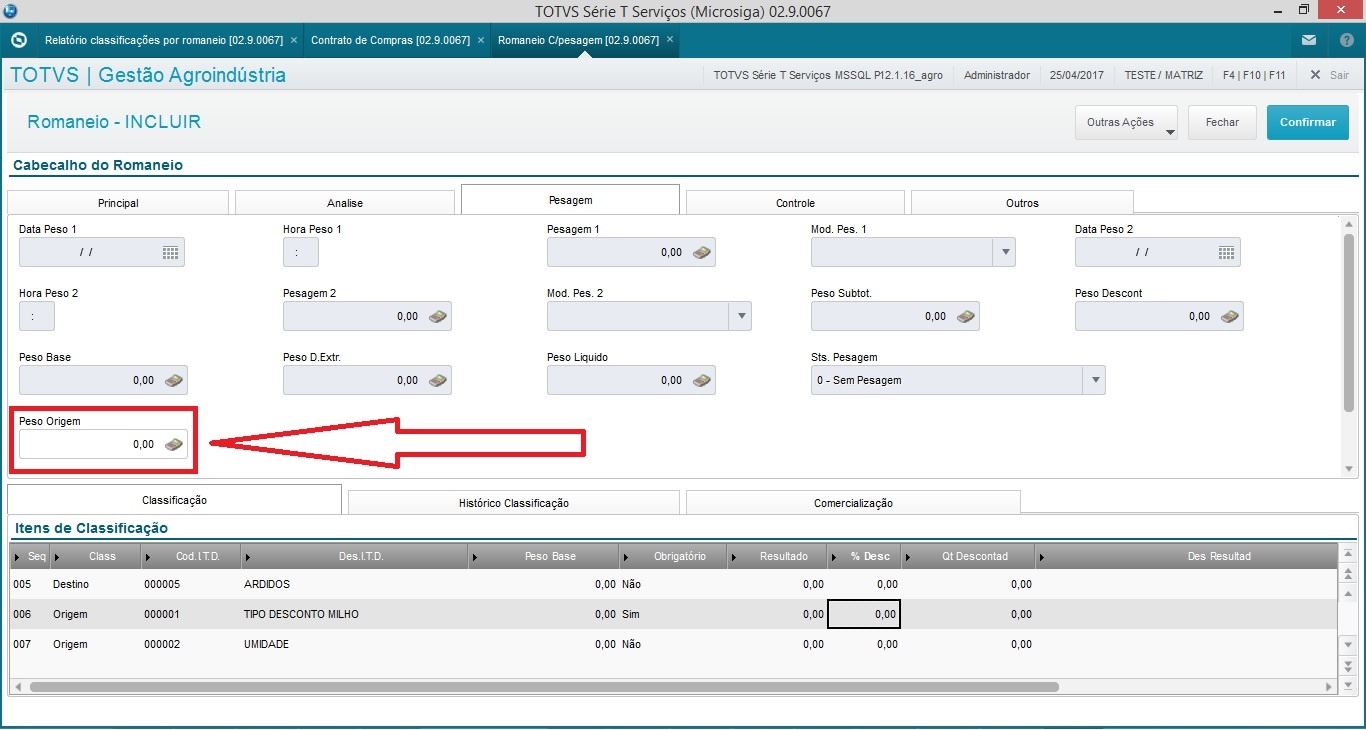Switch to Contrato de Compras window tab
This screenshot has width=1366, height=730.
pos(391,40)
